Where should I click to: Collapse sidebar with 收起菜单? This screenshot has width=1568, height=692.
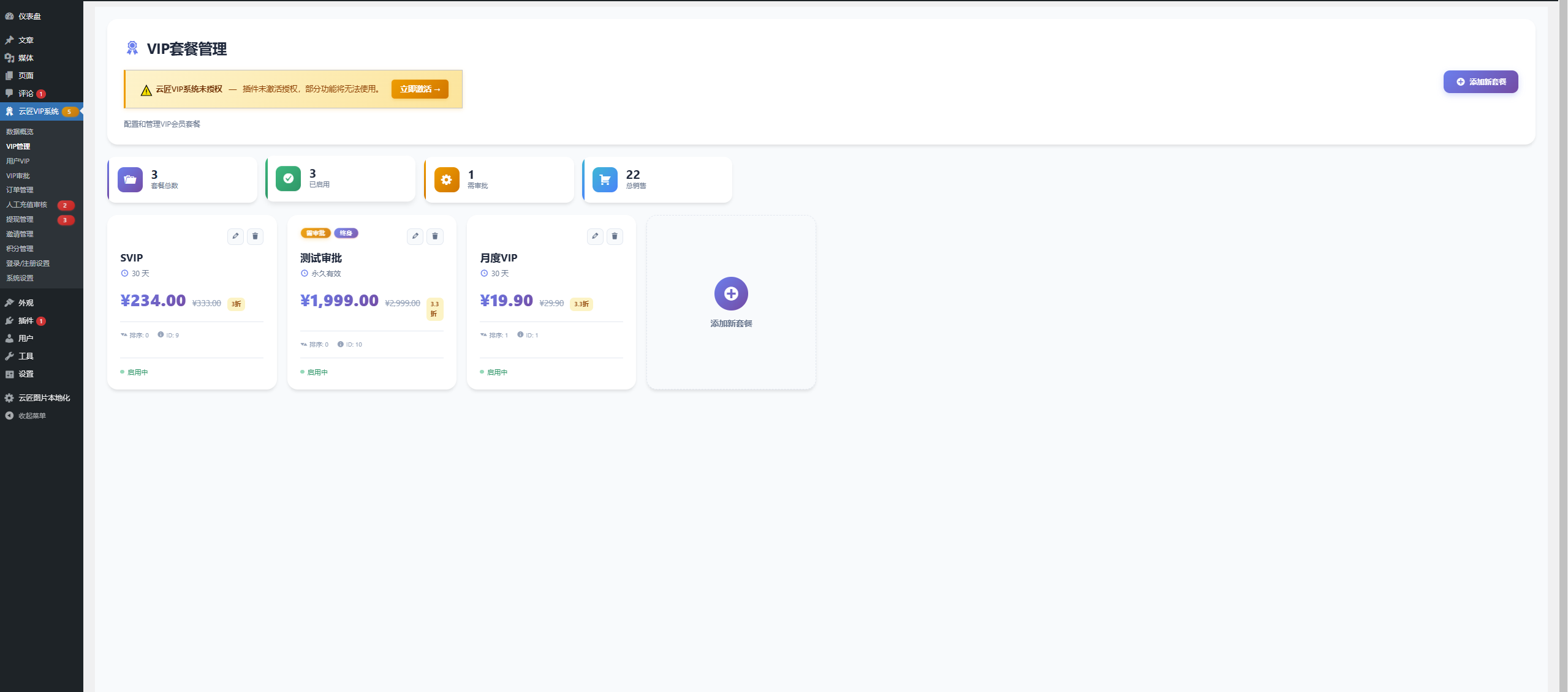click(x=31, y=416)
